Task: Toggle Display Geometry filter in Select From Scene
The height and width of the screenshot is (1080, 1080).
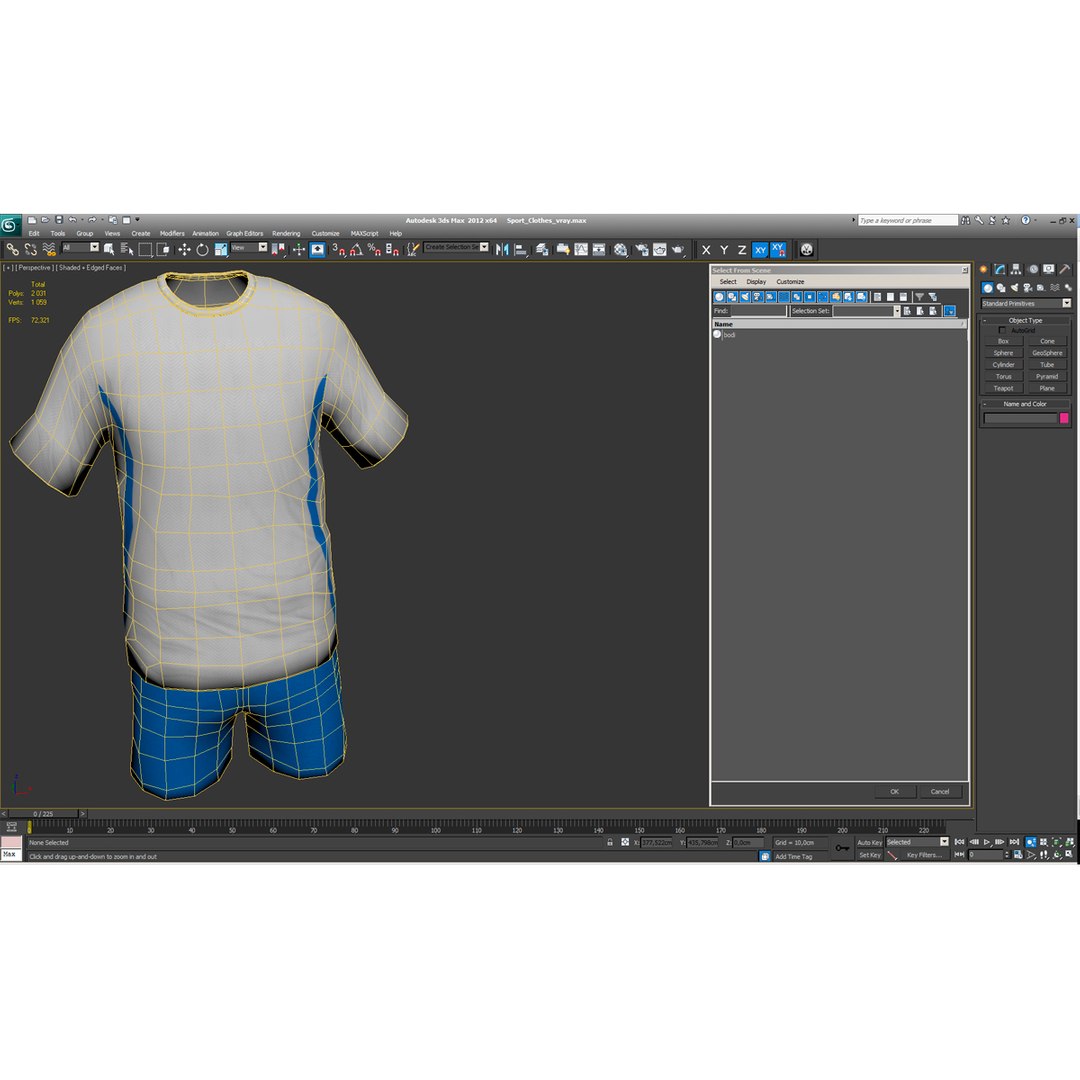Action: point(719,297)
